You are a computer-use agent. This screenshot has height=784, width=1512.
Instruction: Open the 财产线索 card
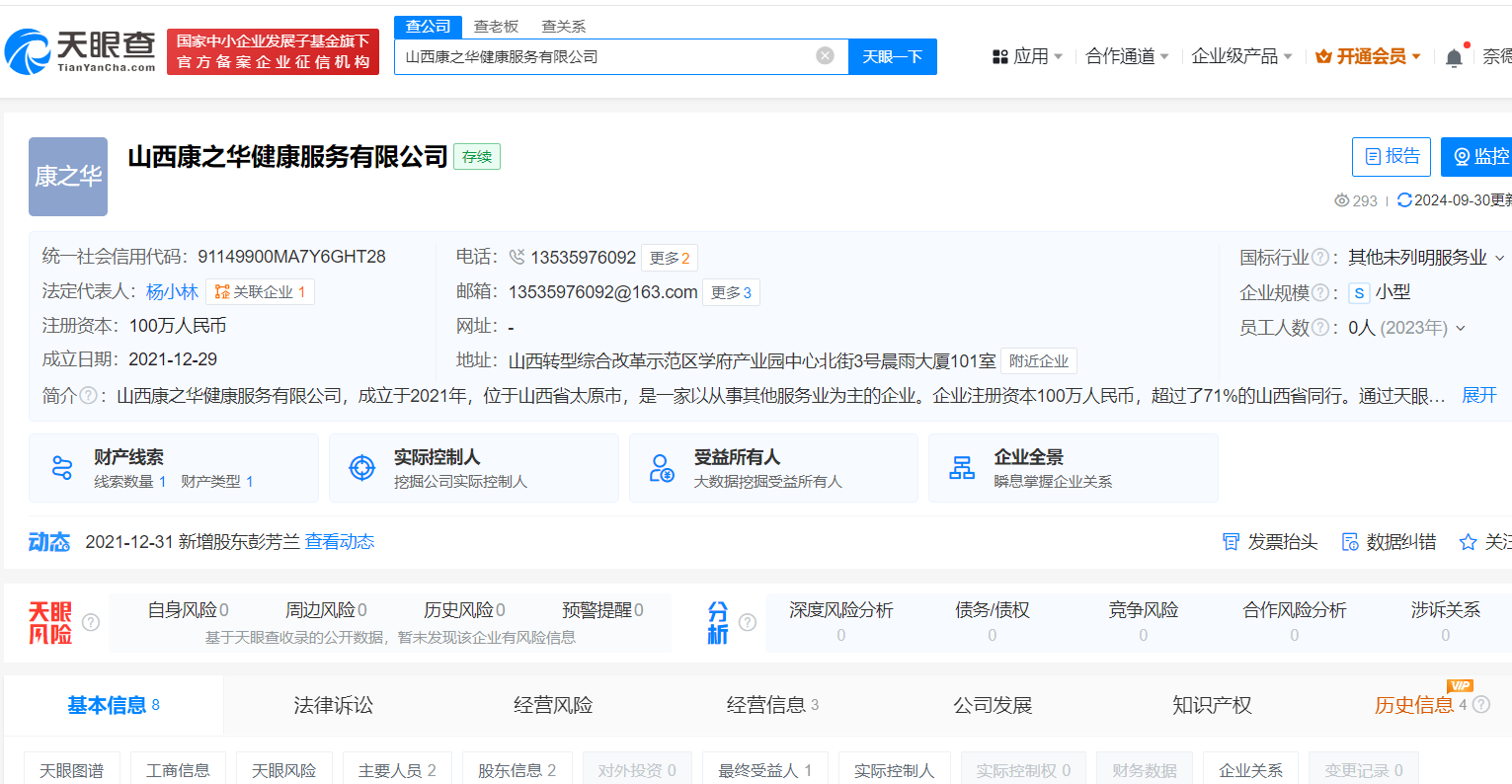click(174, 468)
